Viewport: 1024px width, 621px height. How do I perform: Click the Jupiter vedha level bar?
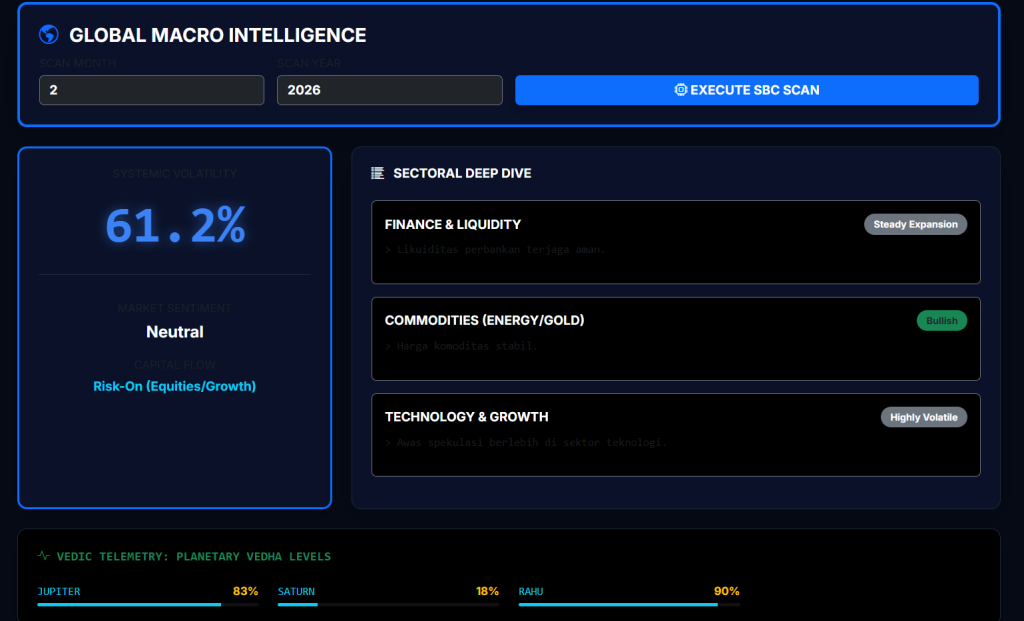point(147,604)
